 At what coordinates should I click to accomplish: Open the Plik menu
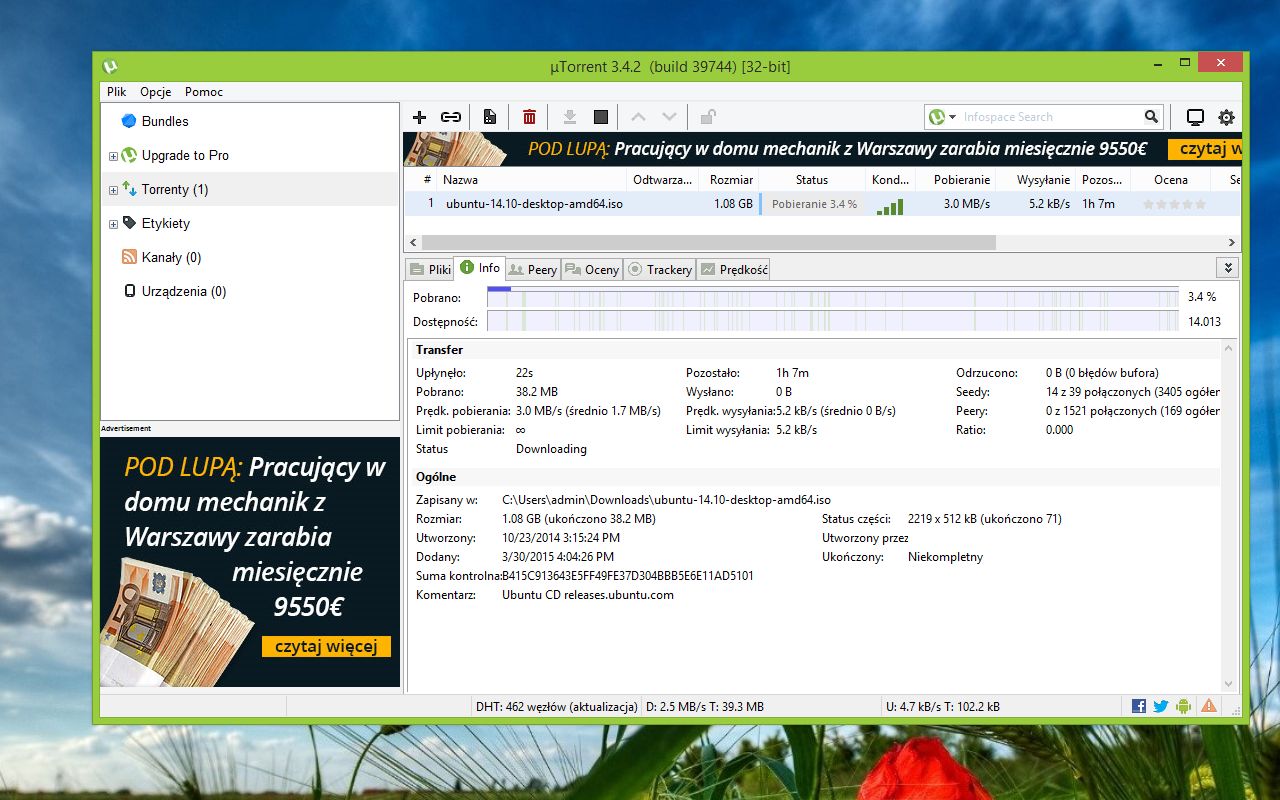click(x=116, y=92)
